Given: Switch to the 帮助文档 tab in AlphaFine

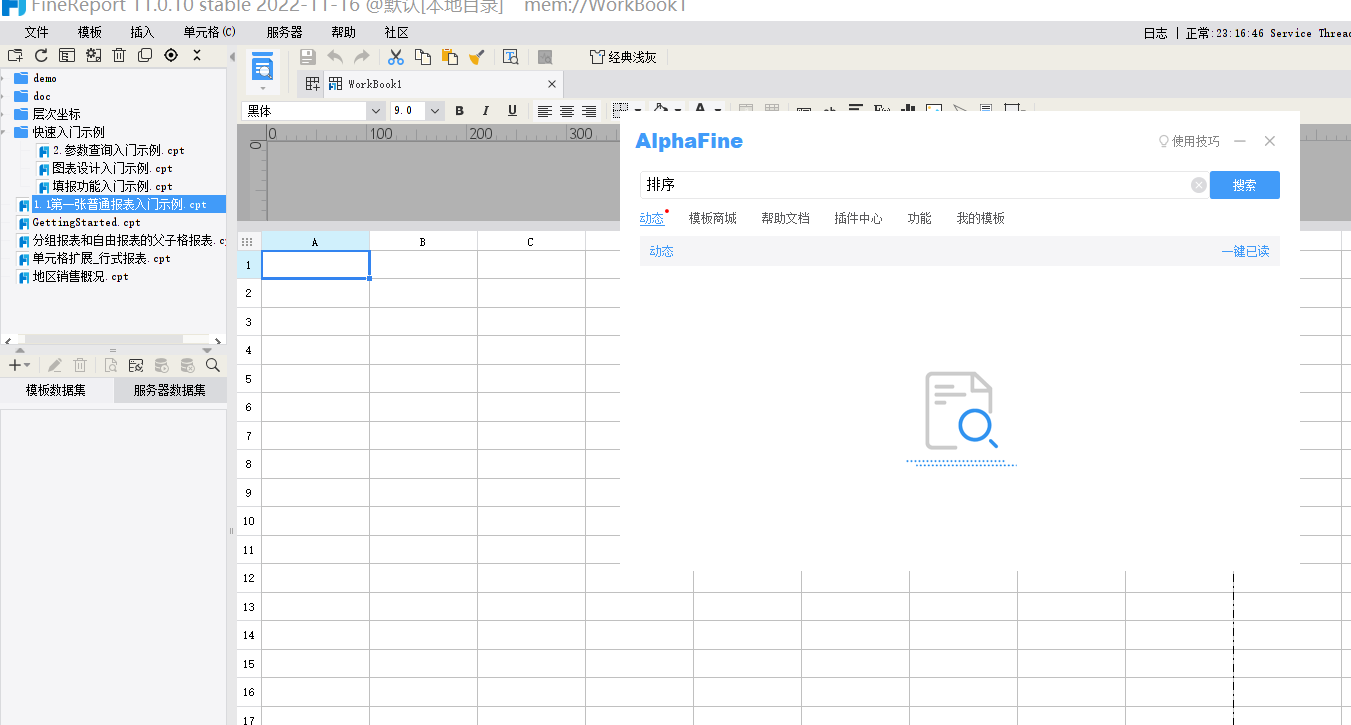Looking at the screenshot, I should coord(785,218).
